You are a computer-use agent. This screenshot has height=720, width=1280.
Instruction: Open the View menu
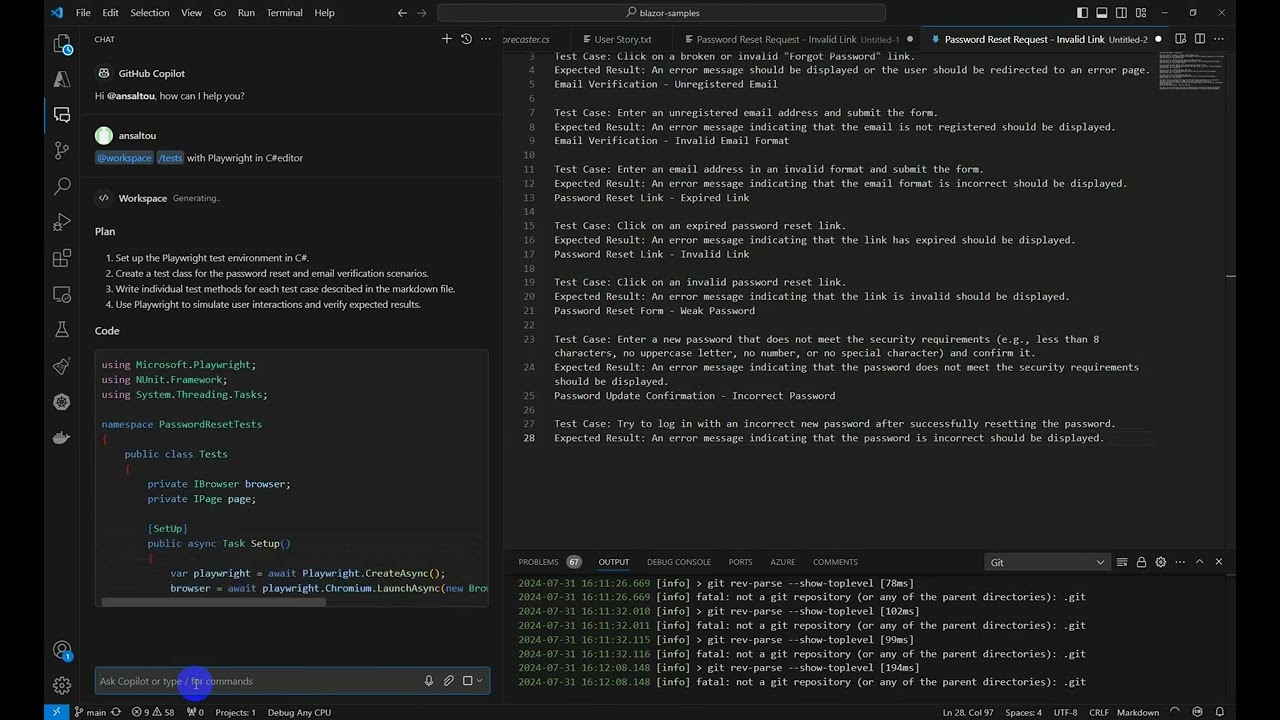[191, 13]
